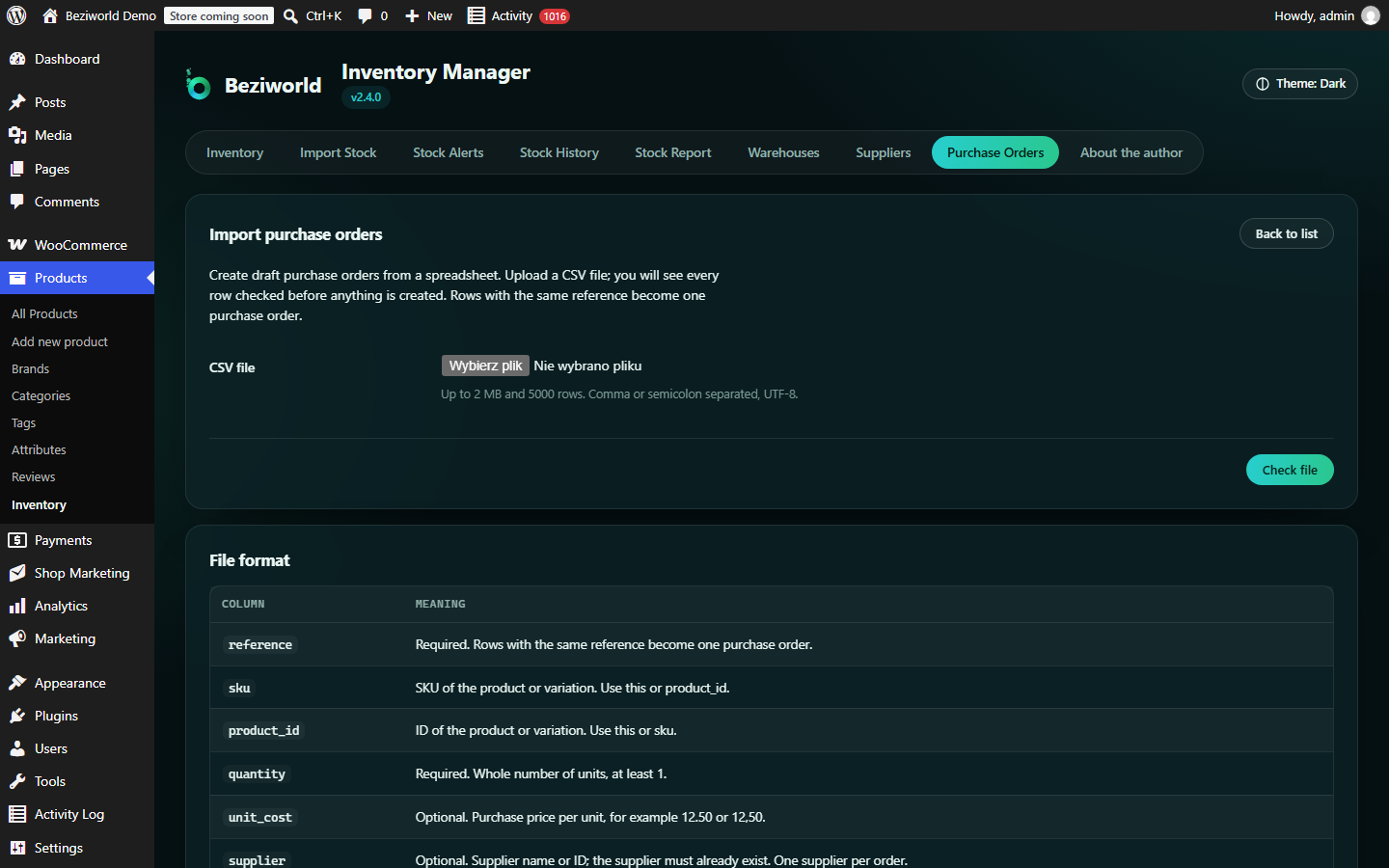Open the Shop Marketing menu item
The width and height of the screenshot is (1389, 868).
click(77, 573)
